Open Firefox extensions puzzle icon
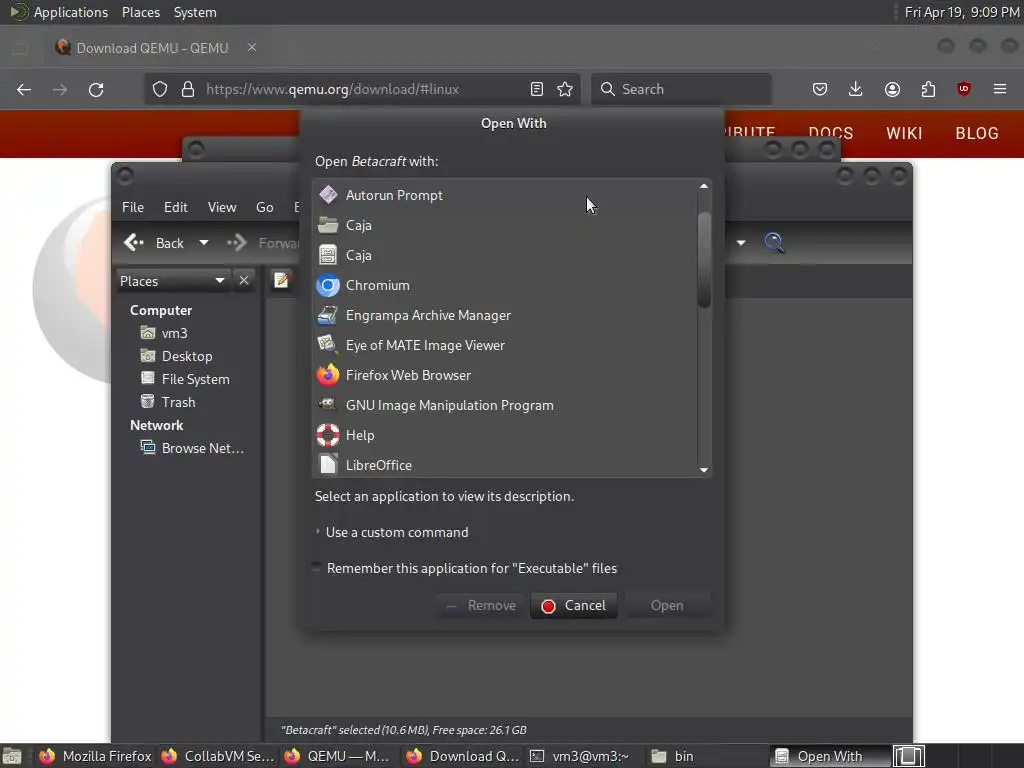Screen dimensions: 1024x768 click(928, 89)
